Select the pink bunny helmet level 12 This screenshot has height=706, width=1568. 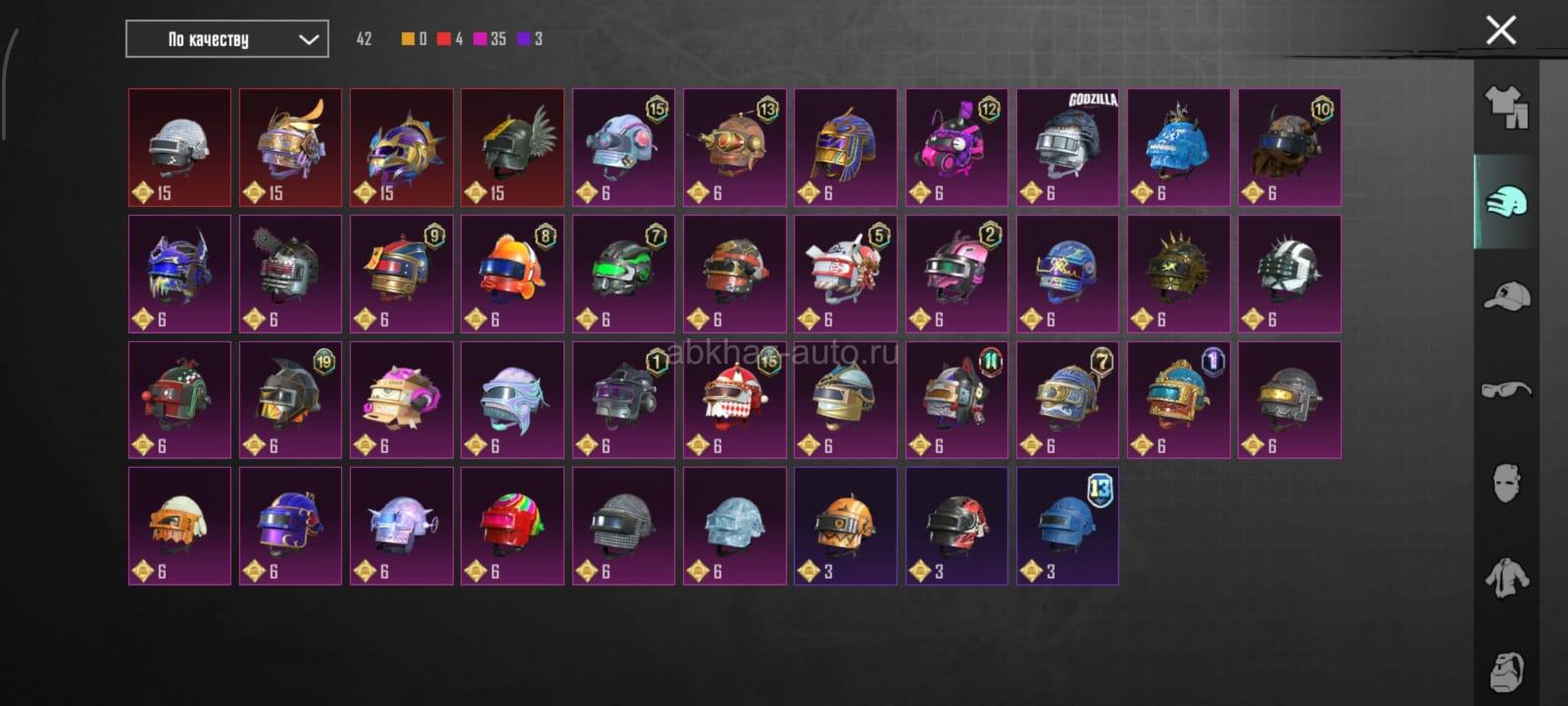[956, 147]
